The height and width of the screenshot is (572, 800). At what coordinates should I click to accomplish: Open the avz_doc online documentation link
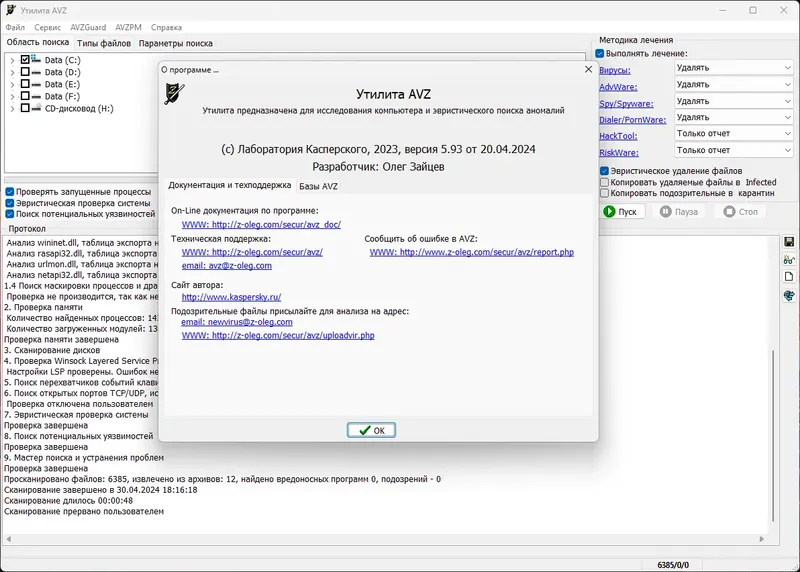(261, 225)
